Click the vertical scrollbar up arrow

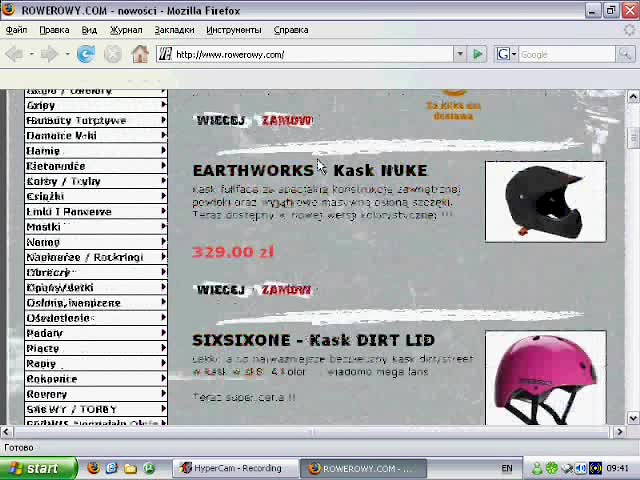(x=633, y=97)
